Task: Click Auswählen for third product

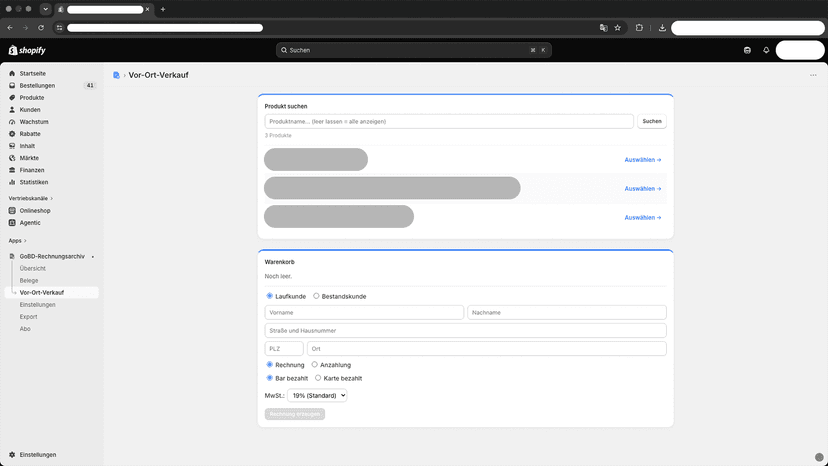Action: point(643,218)
